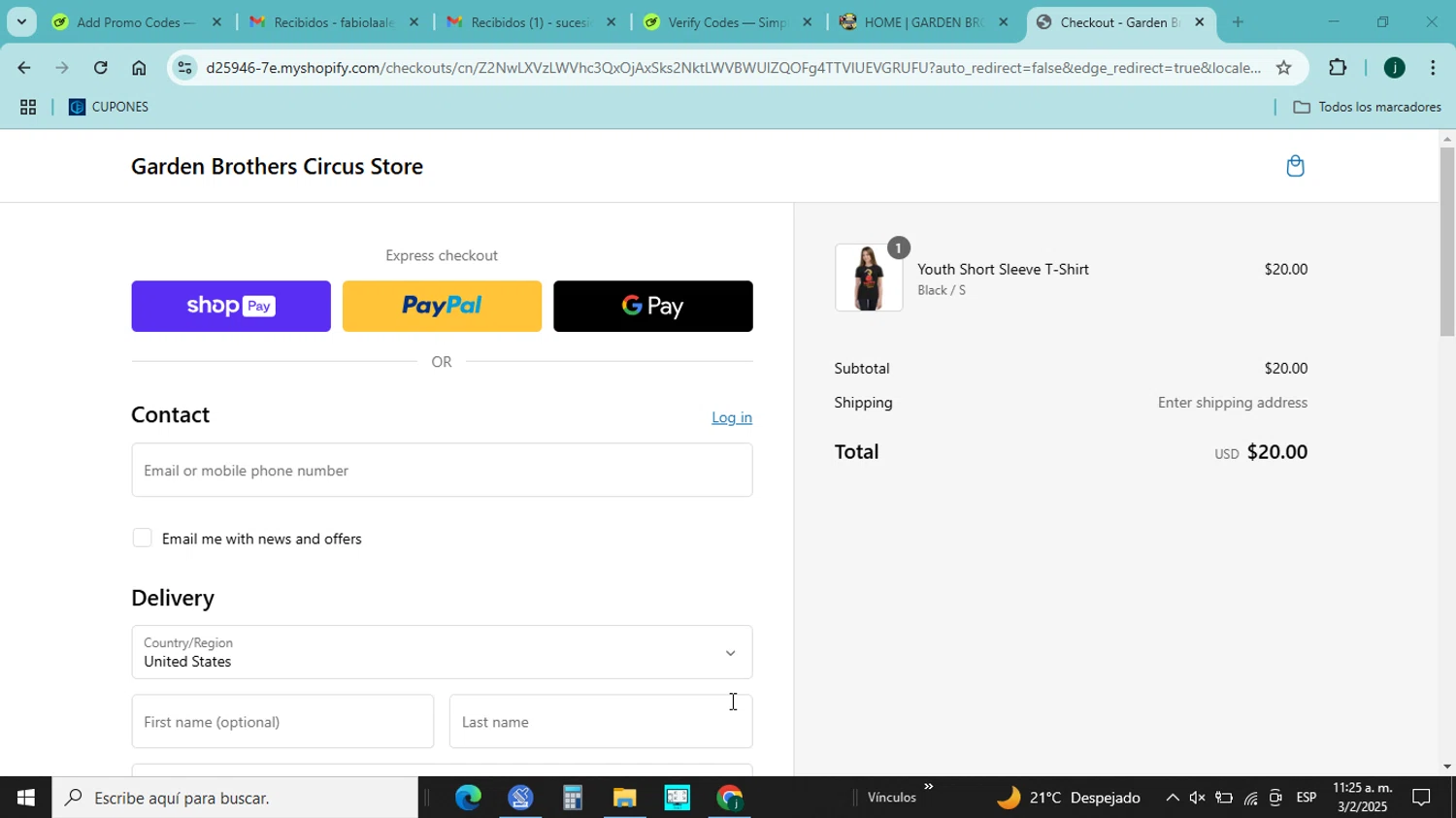Focus the Last name field
The width and height of the screenshot is (1456, 818).
[x=601, y=721]
